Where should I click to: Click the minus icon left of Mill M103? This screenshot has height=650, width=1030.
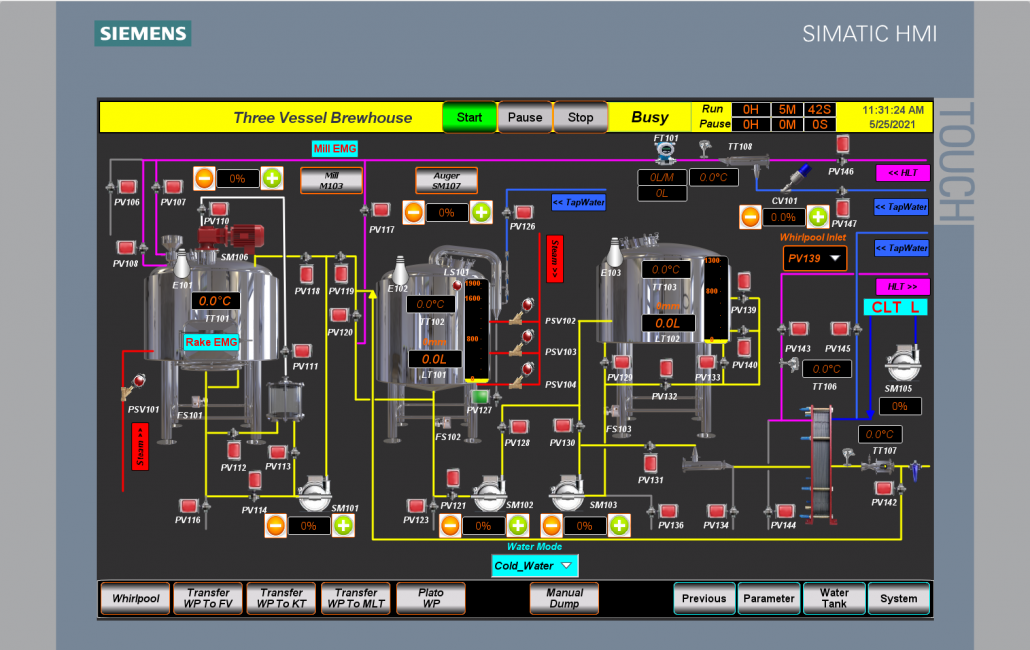coord(204,178)
